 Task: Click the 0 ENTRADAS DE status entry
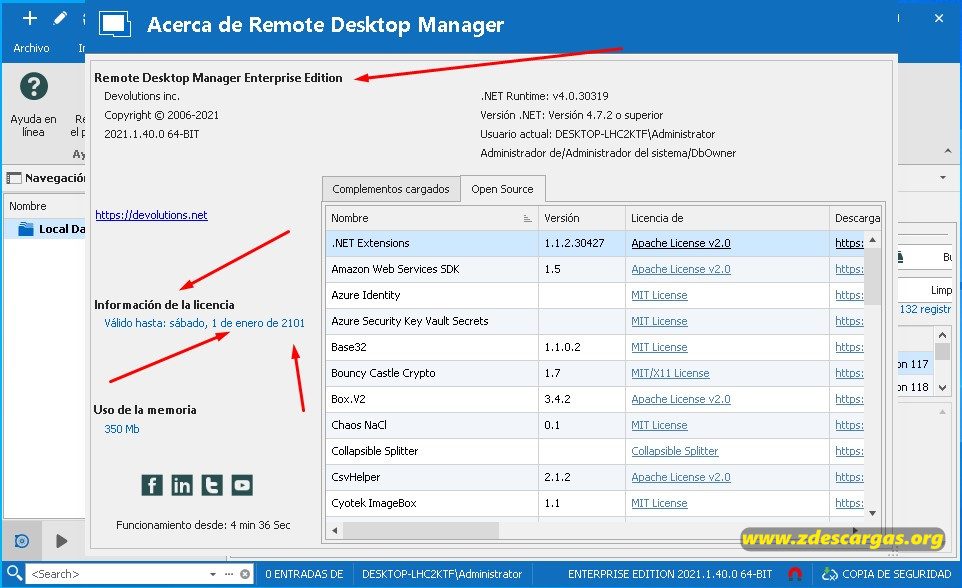[x=304, y=574]
